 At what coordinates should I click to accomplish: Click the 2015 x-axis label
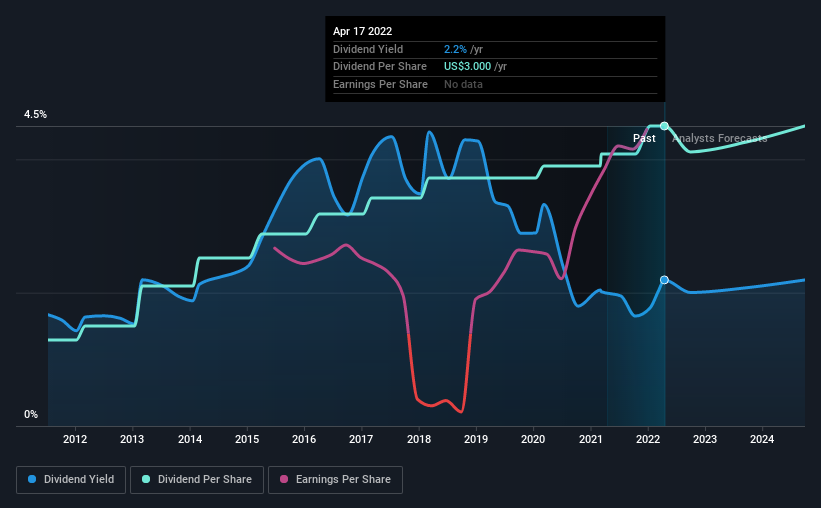[247, 439]
